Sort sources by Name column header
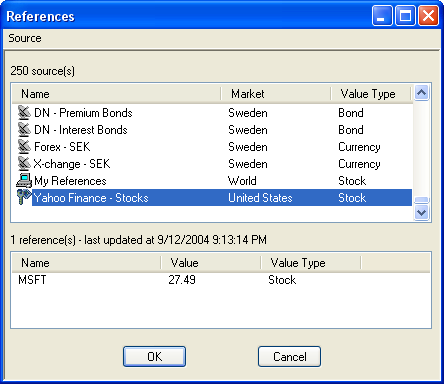Image resolution: width=444 pixels, height=384 pixels. 116,94
